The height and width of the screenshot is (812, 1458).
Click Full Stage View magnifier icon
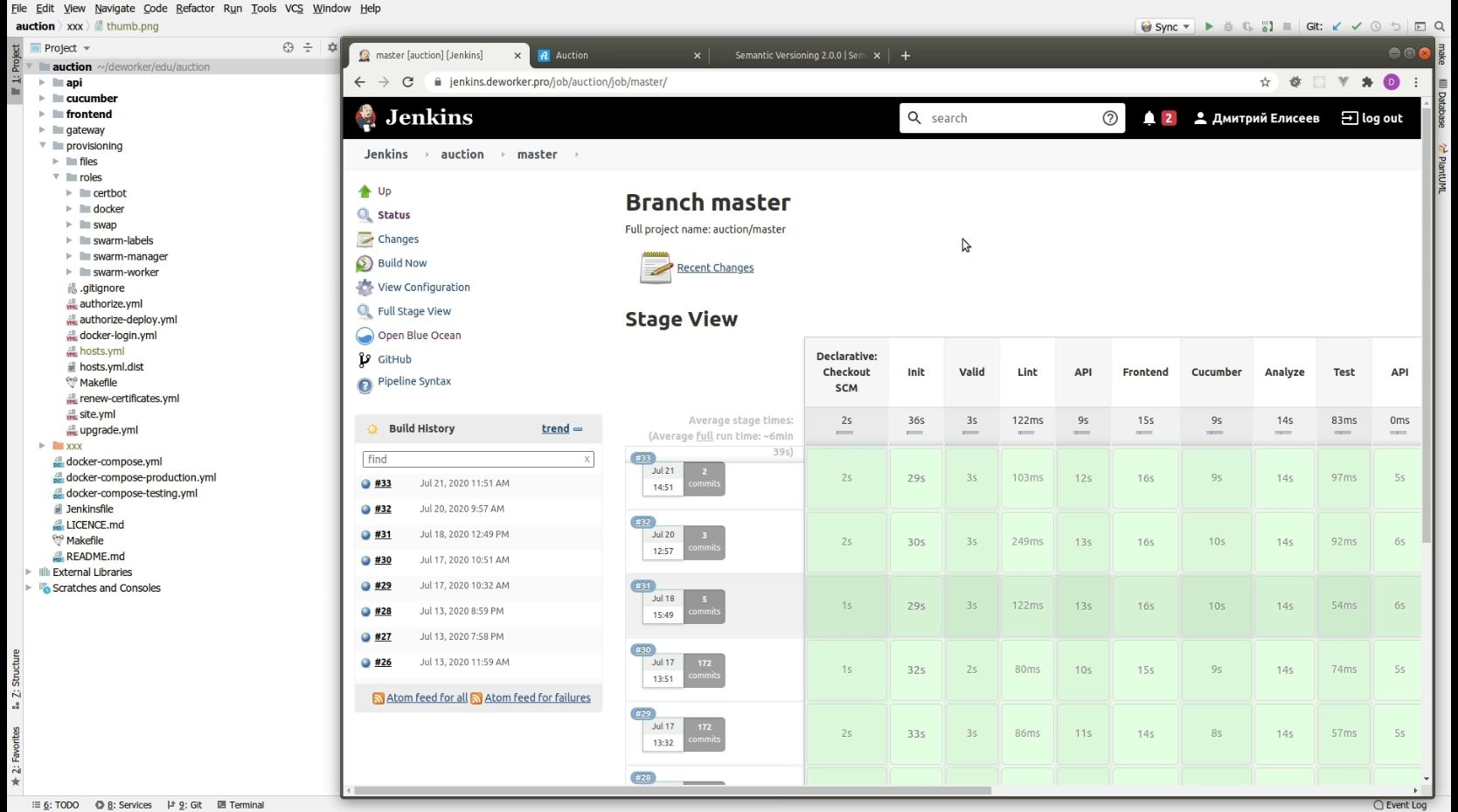[364, 311]
